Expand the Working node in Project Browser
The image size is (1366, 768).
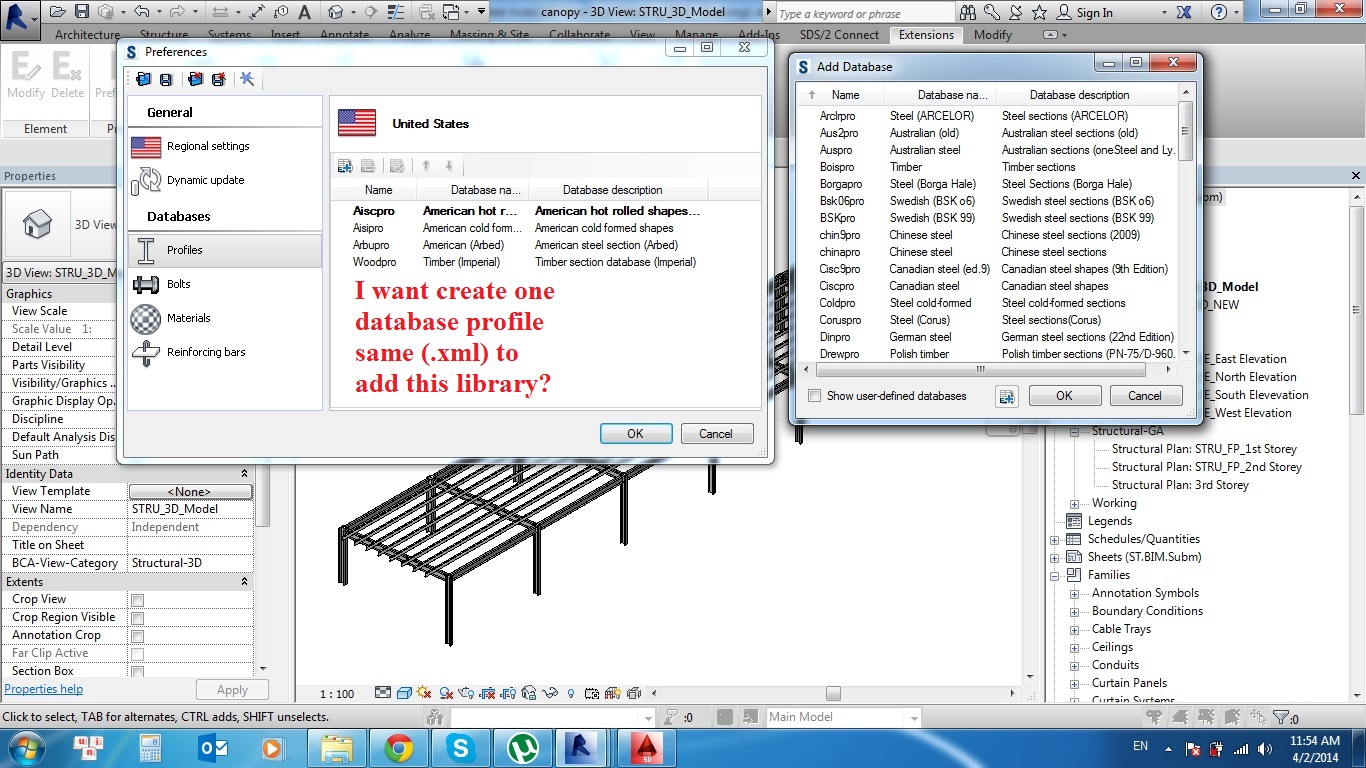coord(1075,503)
